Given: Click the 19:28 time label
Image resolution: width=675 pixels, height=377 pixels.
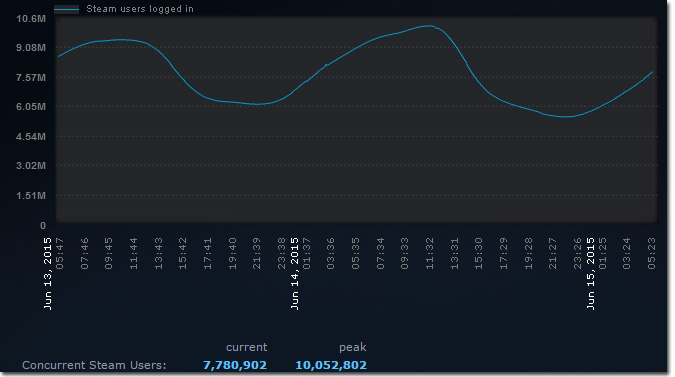Looking at the screenshot, I should coord(529,253).
